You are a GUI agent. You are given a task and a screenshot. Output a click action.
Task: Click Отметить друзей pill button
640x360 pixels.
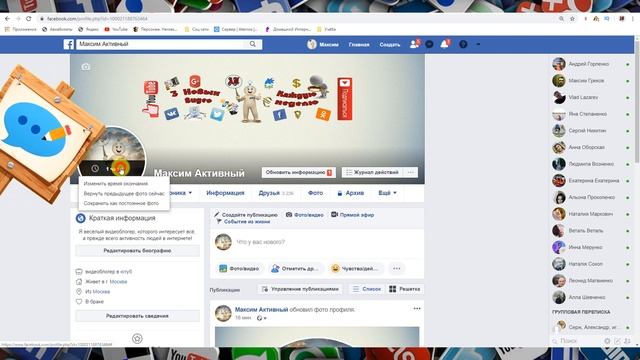[x=295, y=269]
